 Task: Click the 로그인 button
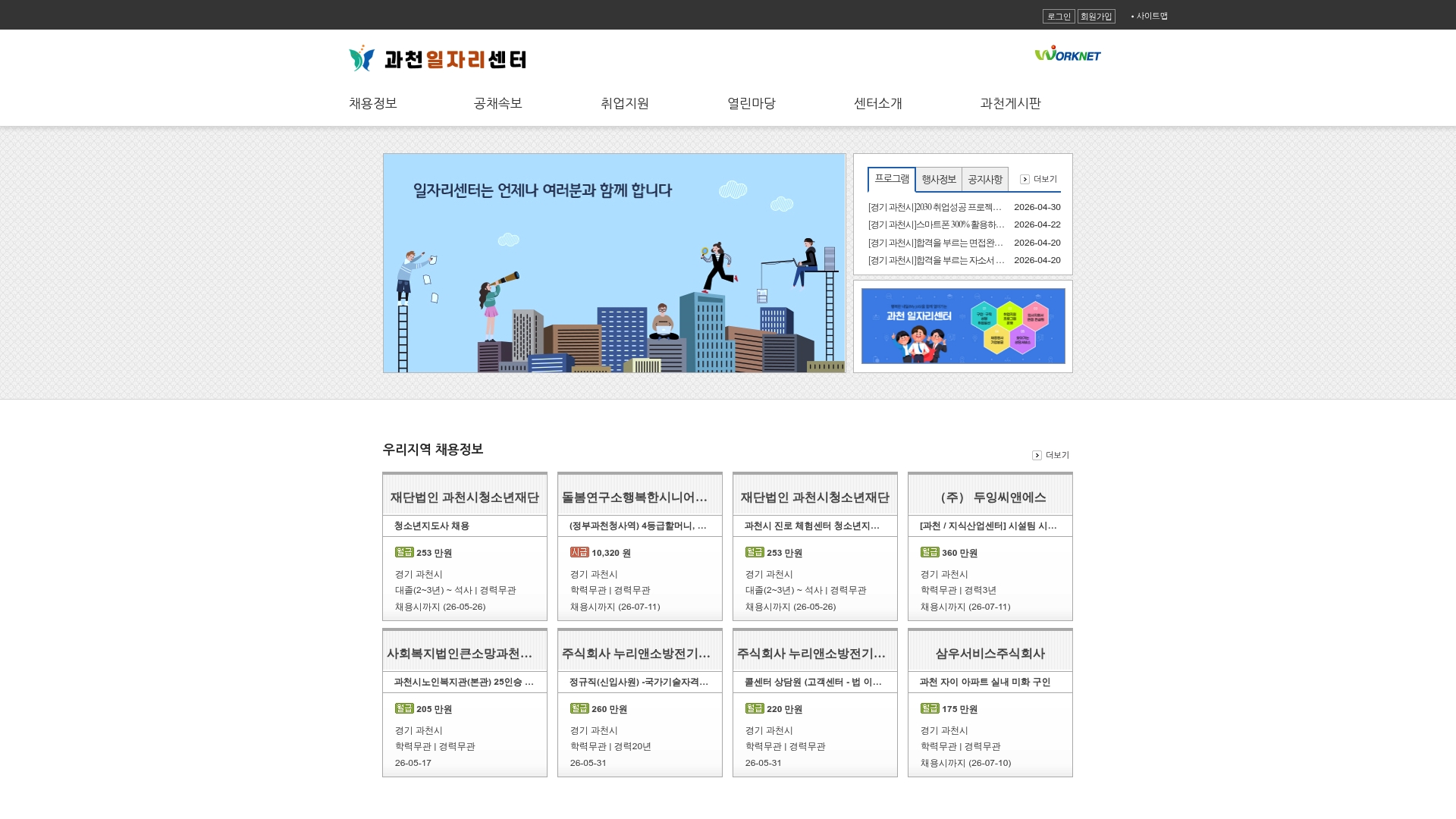pos(1059,17)
